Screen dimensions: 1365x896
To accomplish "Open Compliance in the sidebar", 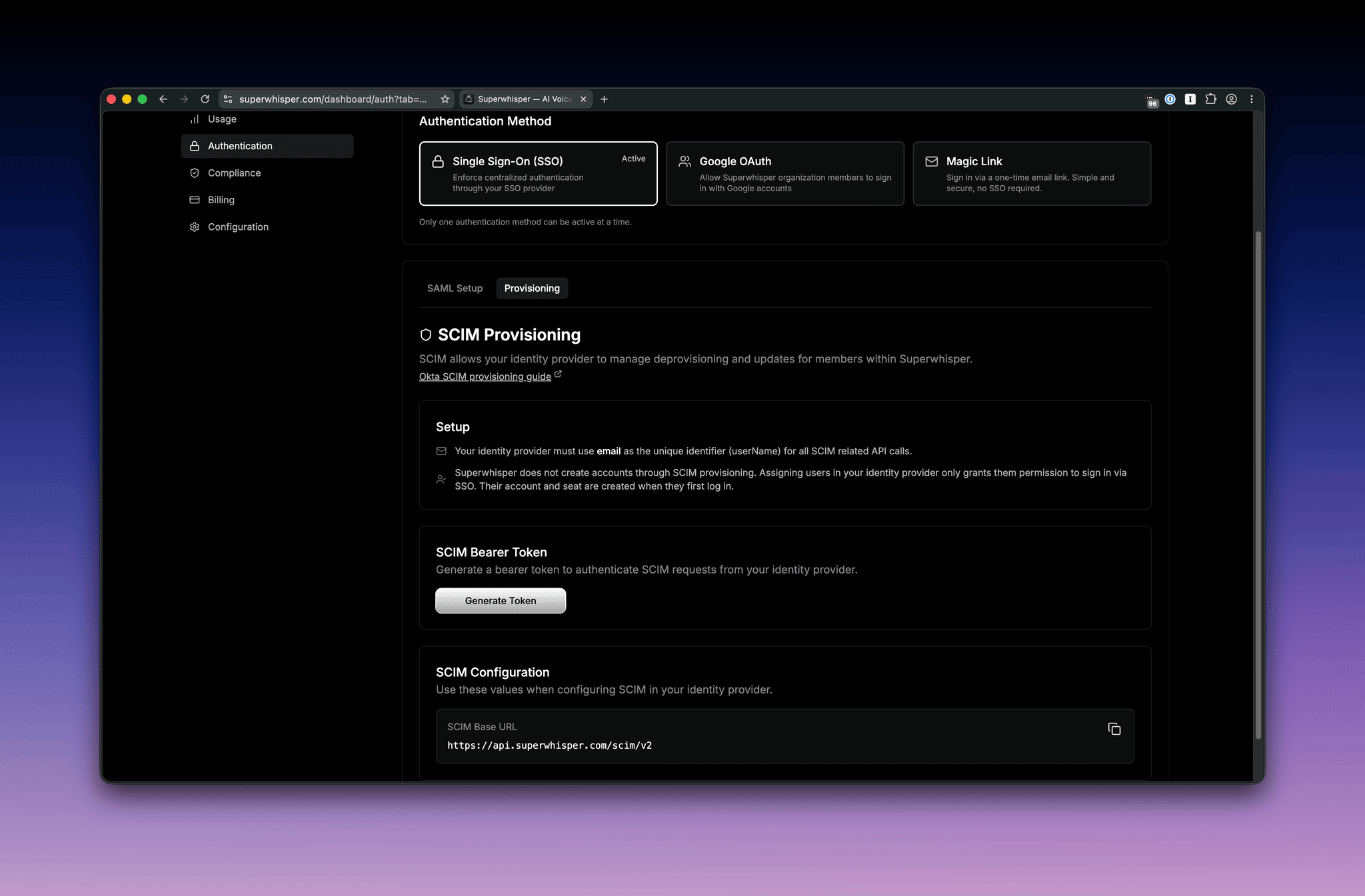I will (267, 173).
